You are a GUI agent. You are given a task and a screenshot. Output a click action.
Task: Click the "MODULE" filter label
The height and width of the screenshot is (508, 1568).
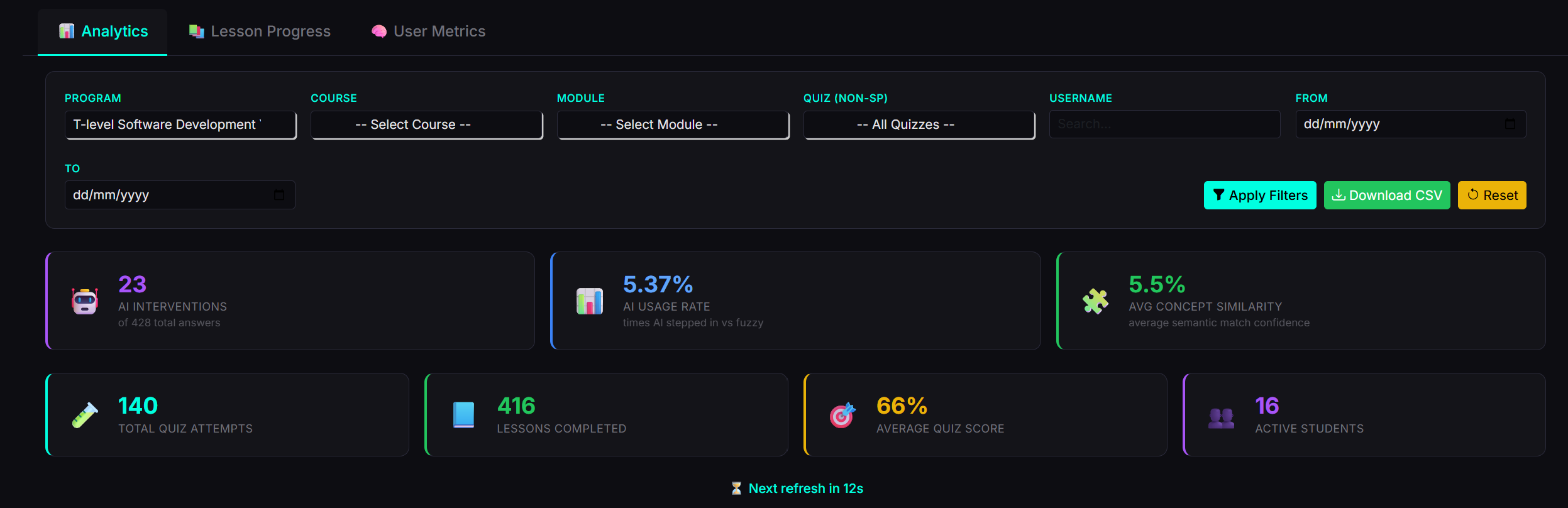581,98
